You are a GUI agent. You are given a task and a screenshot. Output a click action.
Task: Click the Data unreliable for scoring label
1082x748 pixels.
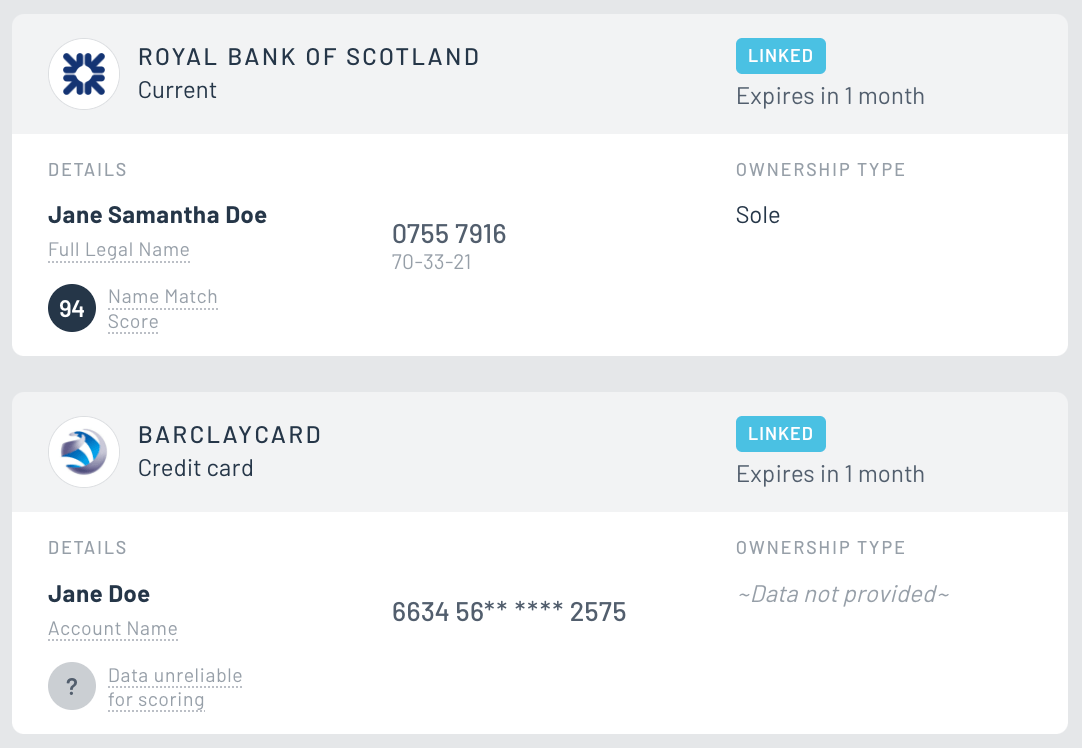click(x=175, y=687)
